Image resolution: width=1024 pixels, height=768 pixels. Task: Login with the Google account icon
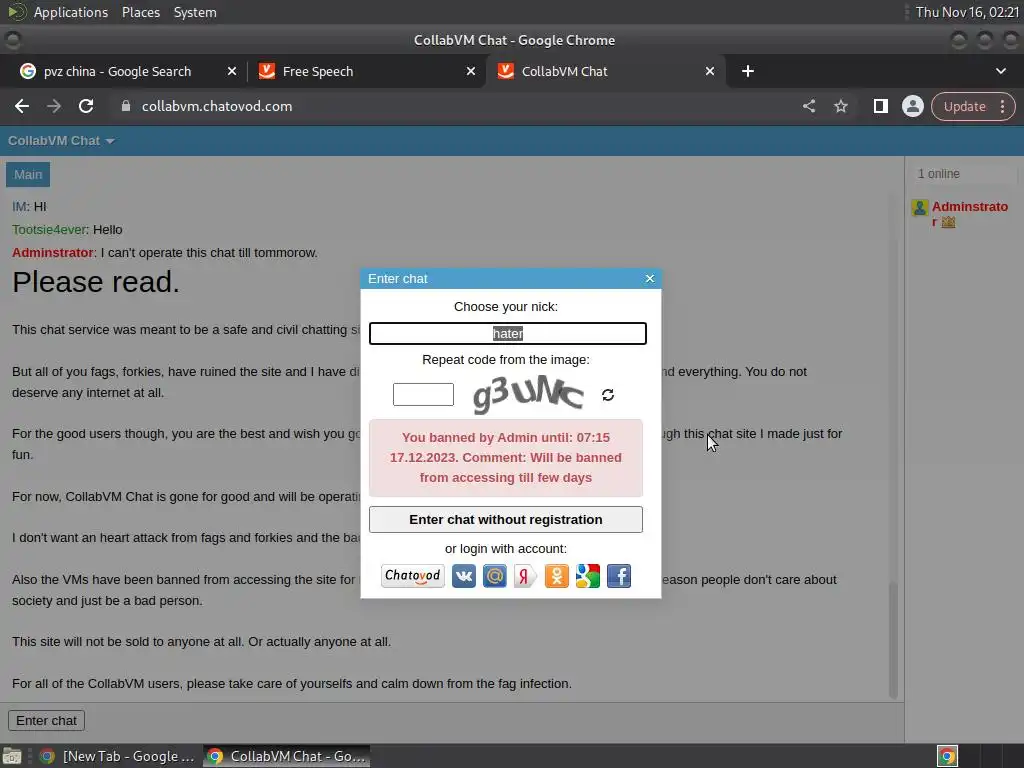pyautogui.click(x=588, y=576)
